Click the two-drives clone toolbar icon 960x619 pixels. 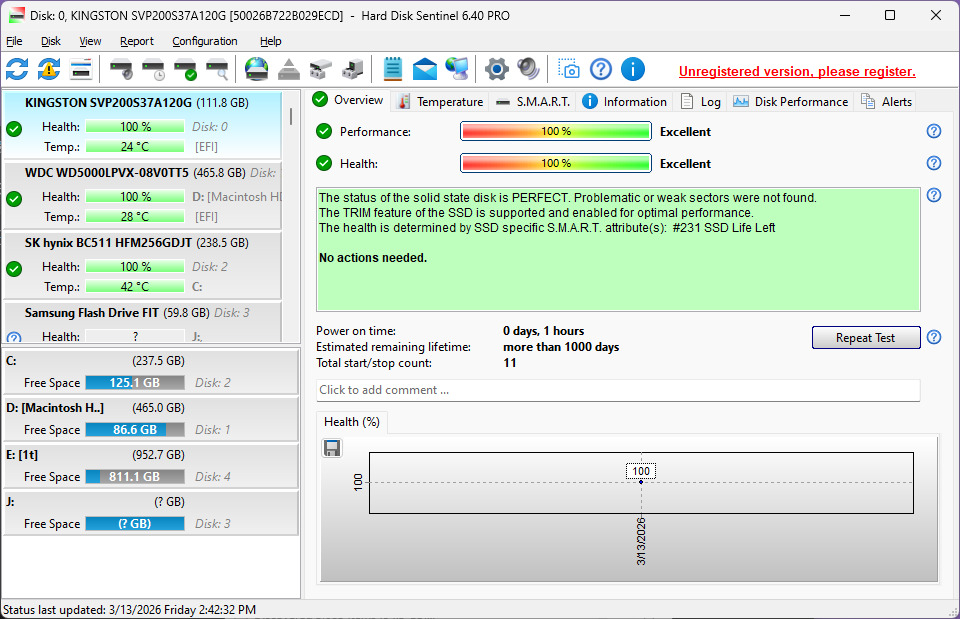point(321,69)
